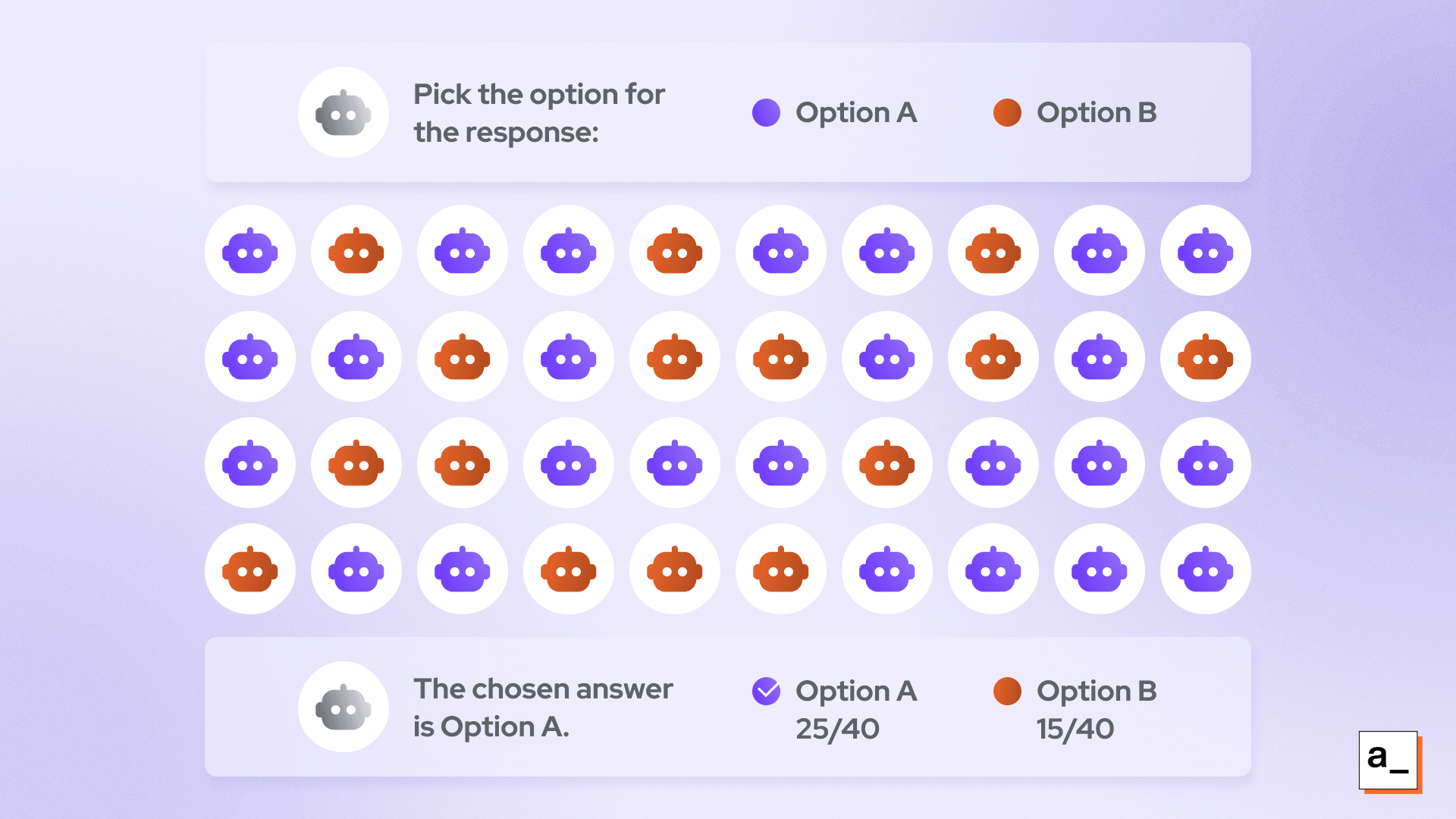Click the "The chosen answer is Option A." text
The image size is (1456, 819).
[542, 708]
